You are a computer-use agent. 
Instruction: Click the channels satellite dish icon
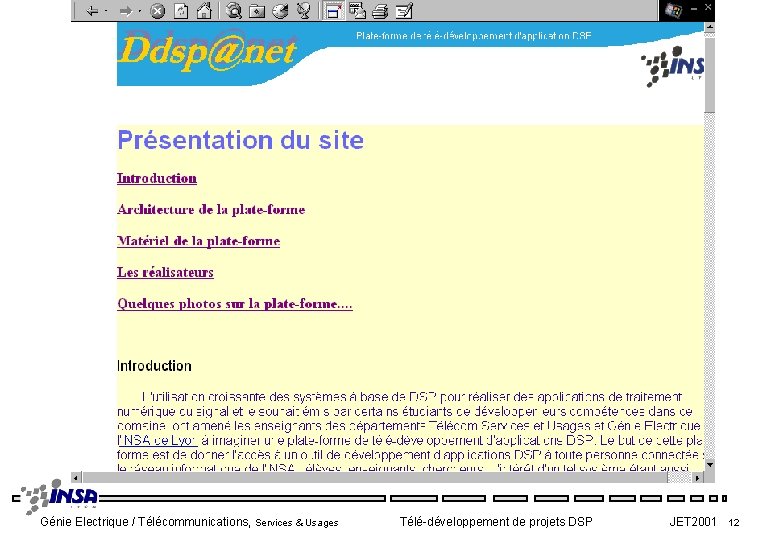[x=303, y=10]
